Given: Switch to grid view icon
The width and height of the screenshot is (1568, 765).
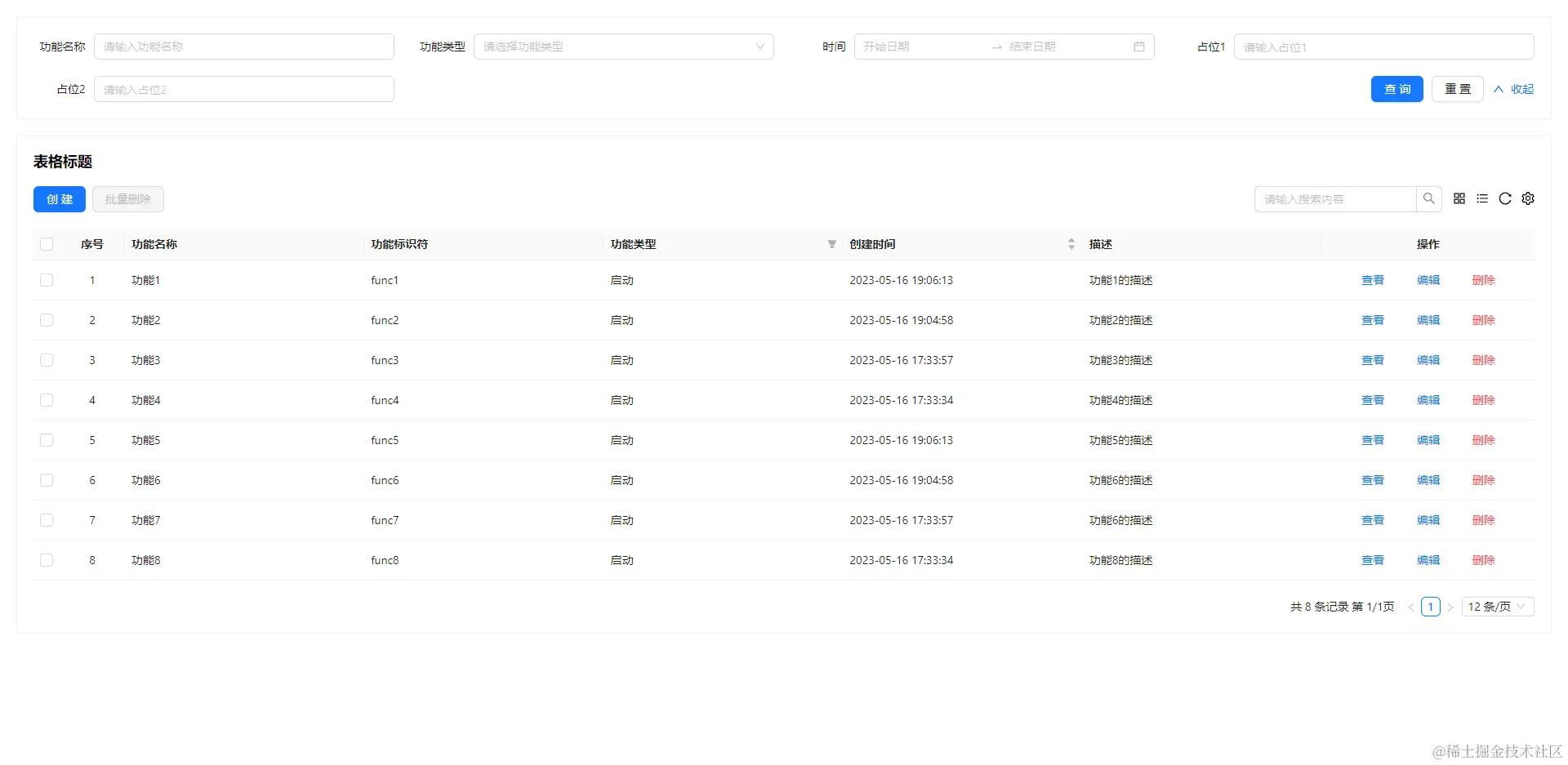Looking at the screenshot, I should pos(1459,198).
